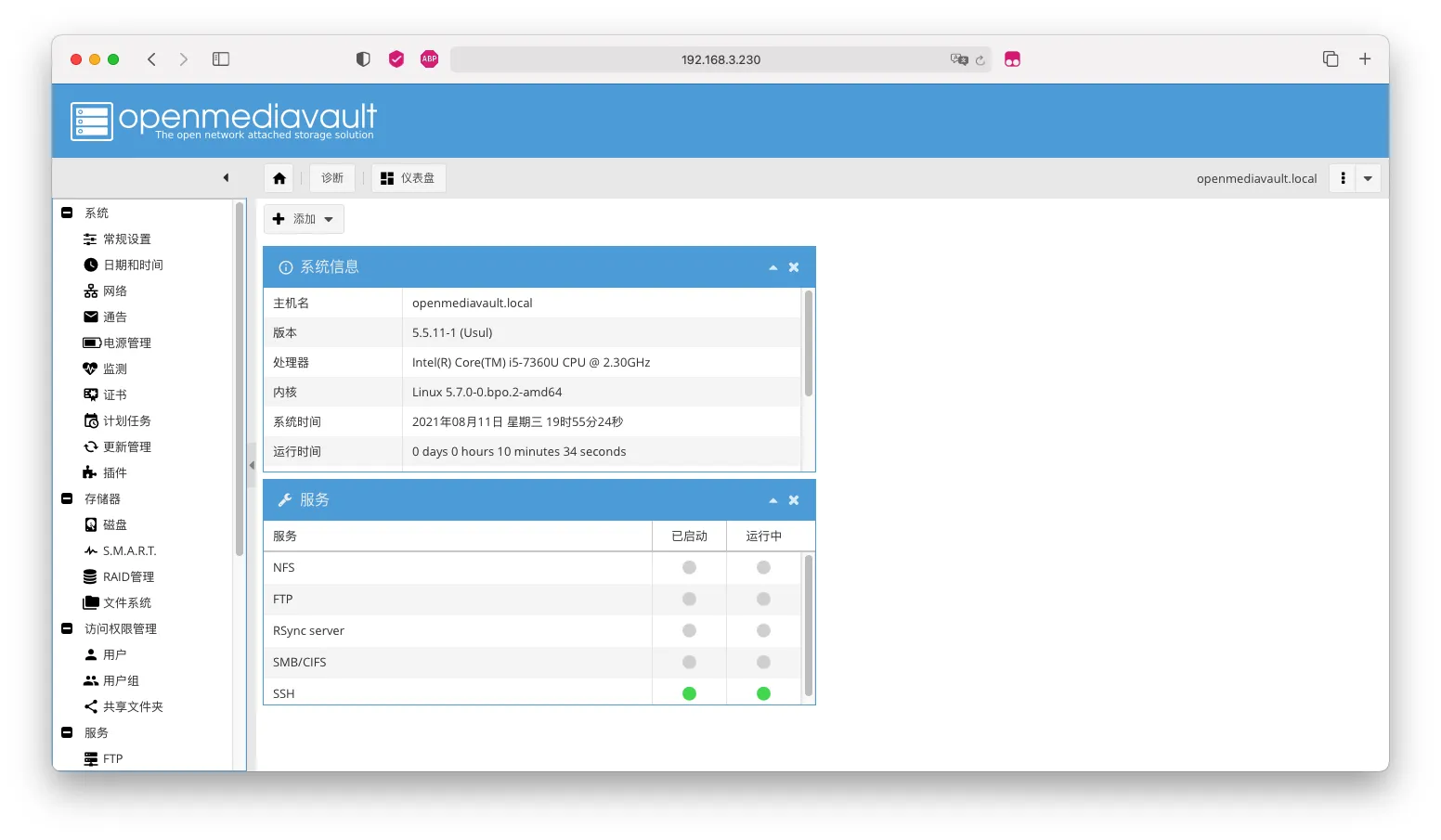Go back in Safari history
This screenshot has height=840, width=1441.
pos(151,59)
